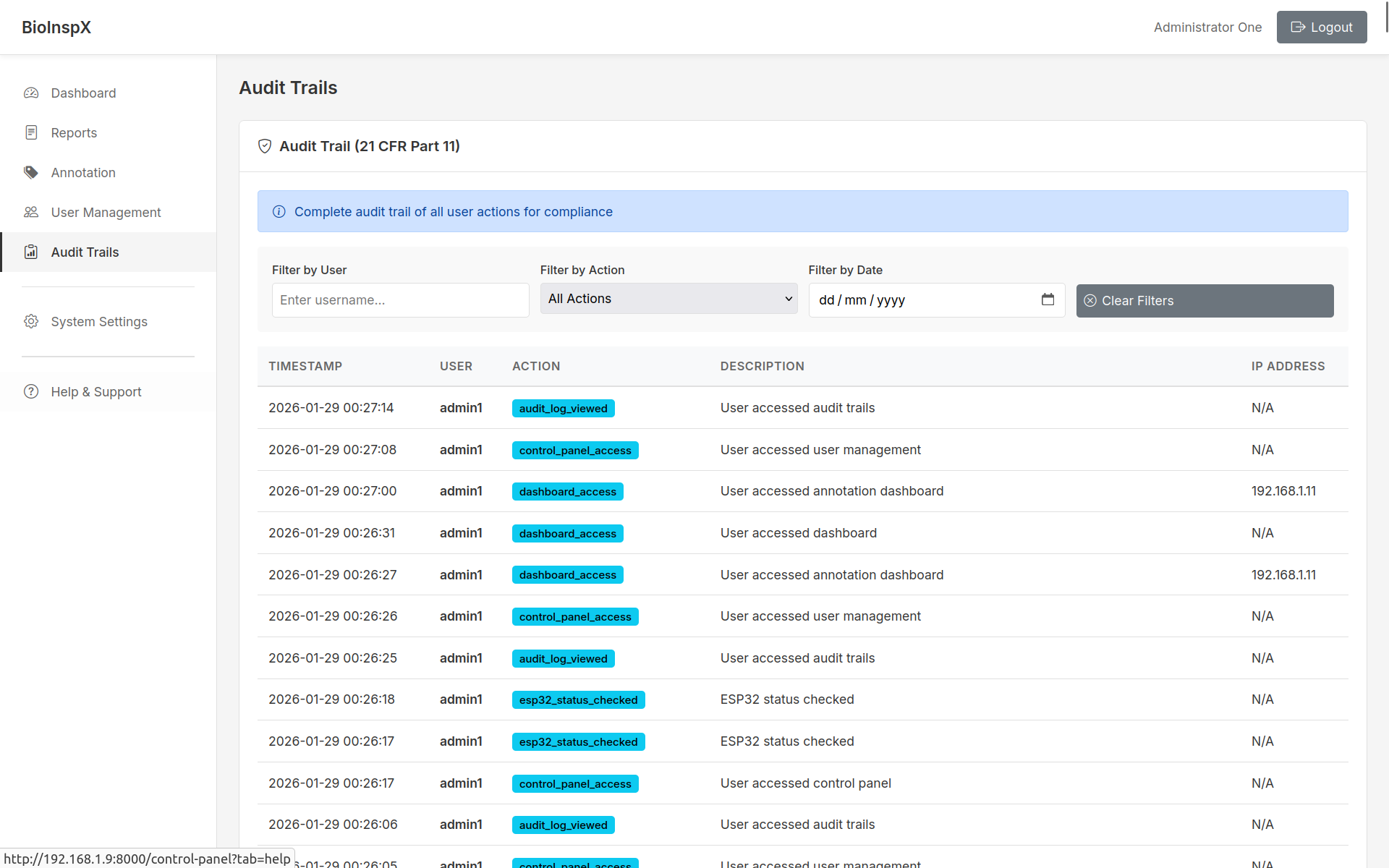Click the circled-x icon on Clear Filters
The height and width of the screenshot is (868, 1389).
click(1091, 300)
